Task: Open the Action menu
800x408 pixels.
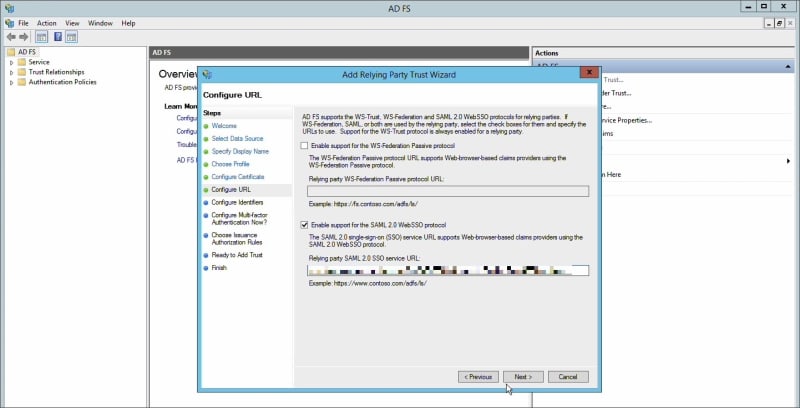Action: click(46, 23)
